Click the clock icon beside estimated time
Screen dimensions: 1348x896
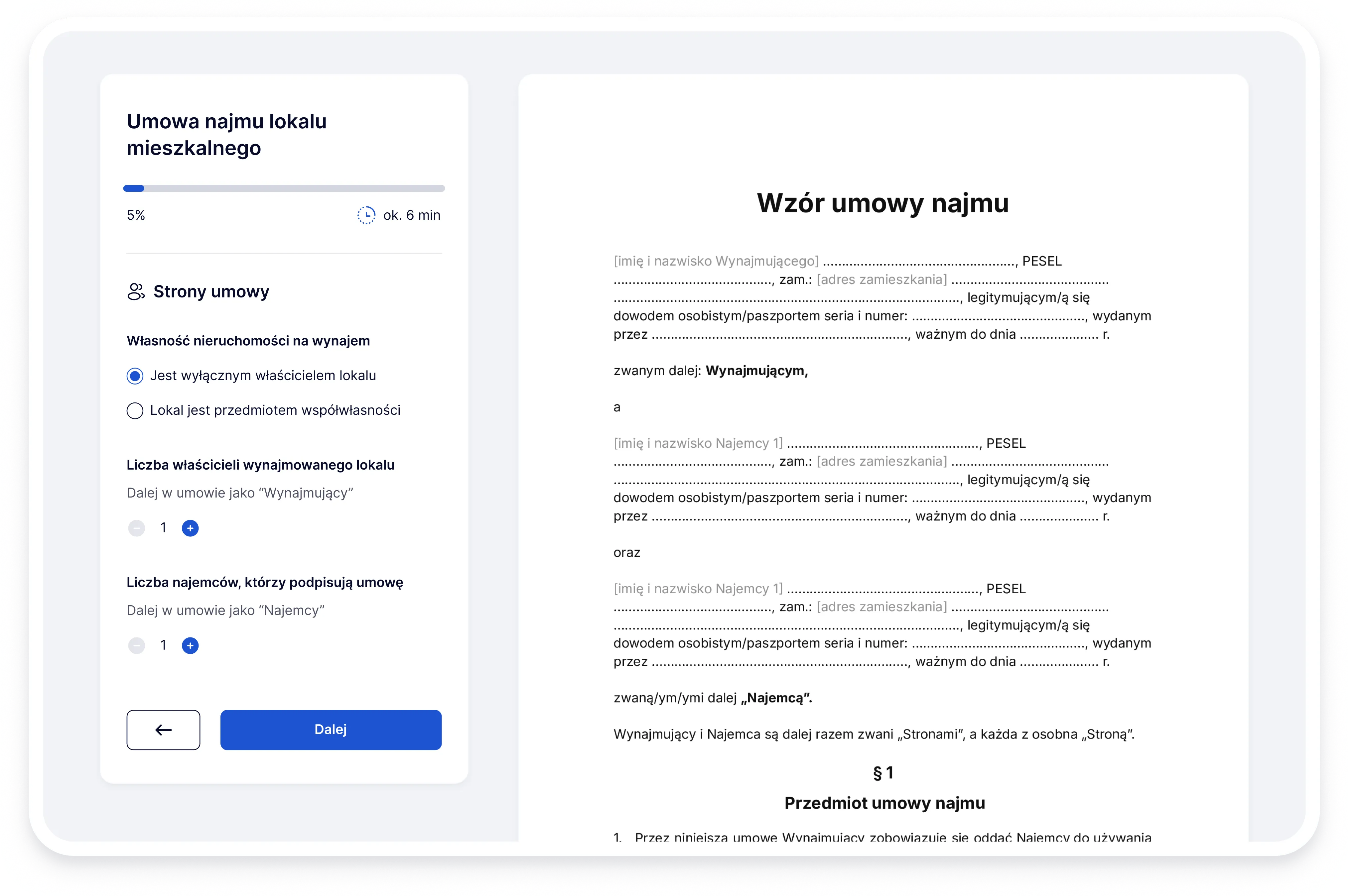pyautogui.click(x=366, y=215)
